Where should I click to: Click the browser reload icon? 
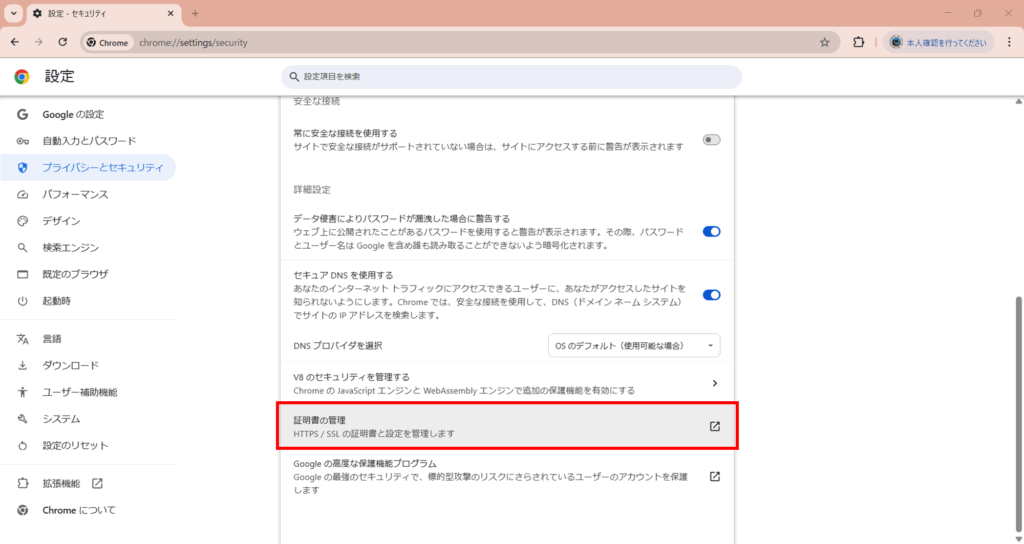[63, 42]
